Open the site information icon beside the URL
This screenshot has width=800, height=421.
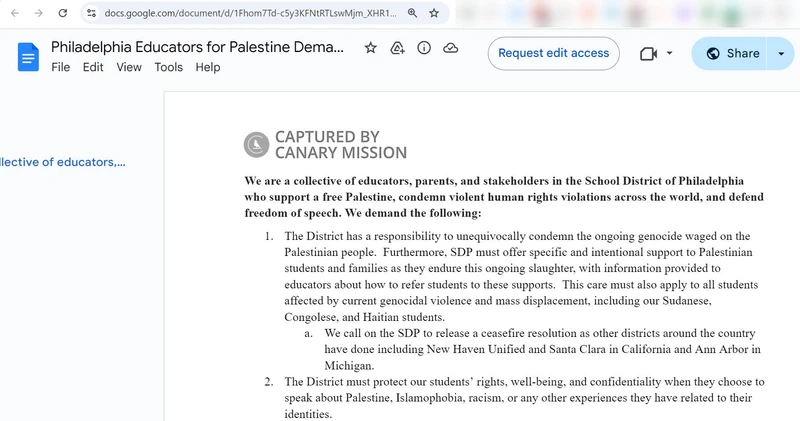91,14
